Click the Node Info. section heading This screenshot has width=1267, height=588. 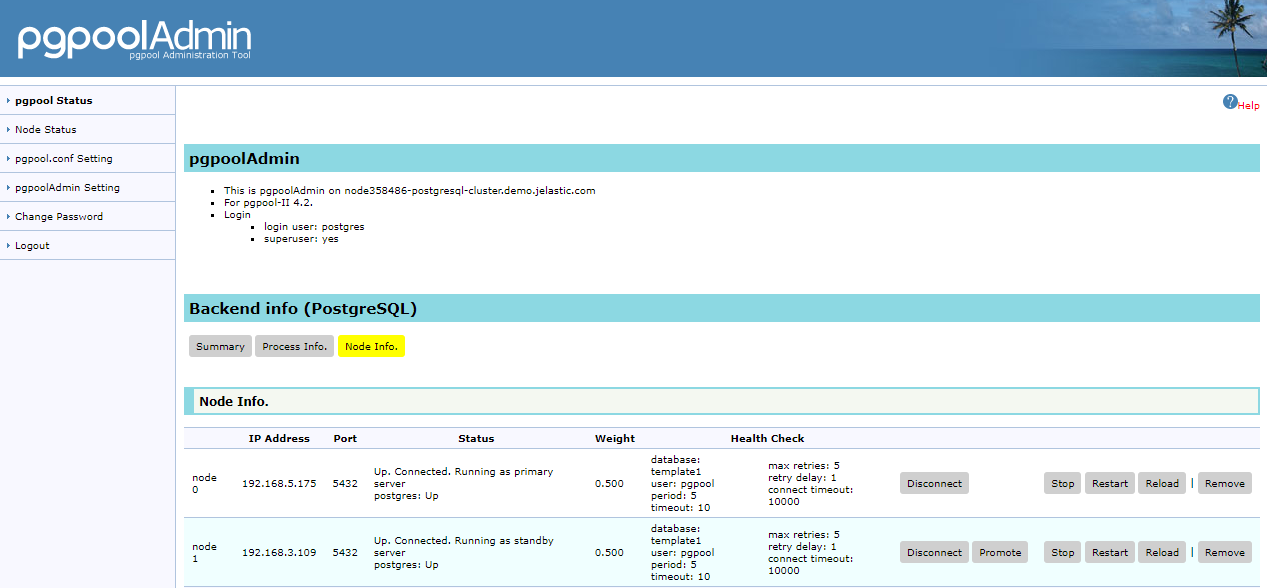(x=234, y=401)
